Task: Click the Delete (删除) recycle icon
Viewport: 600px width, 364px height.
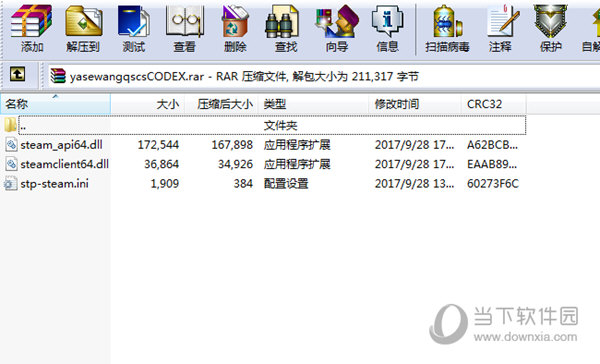Action: [235, 28]
